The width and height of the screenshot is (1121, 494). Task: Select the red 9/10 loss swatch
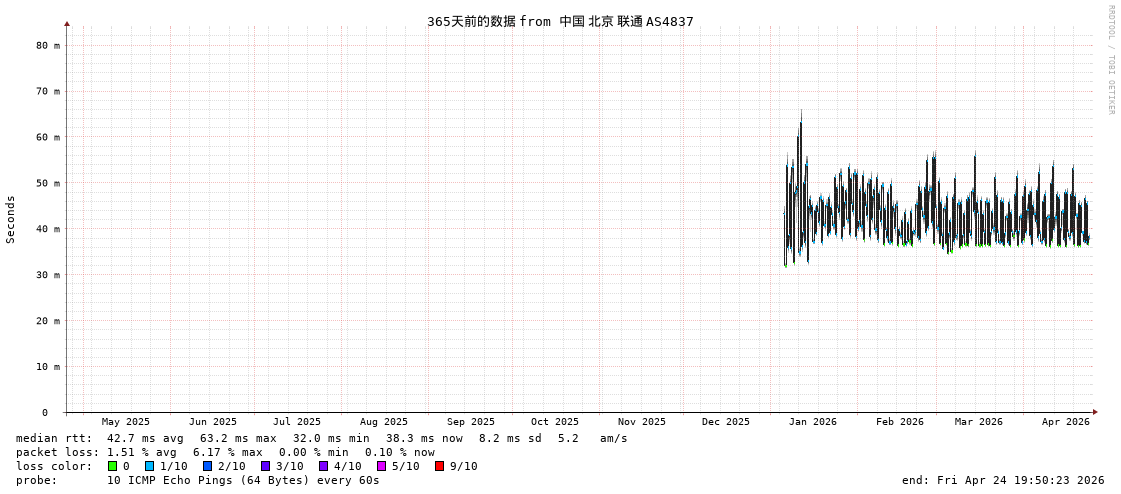[440, 466]
